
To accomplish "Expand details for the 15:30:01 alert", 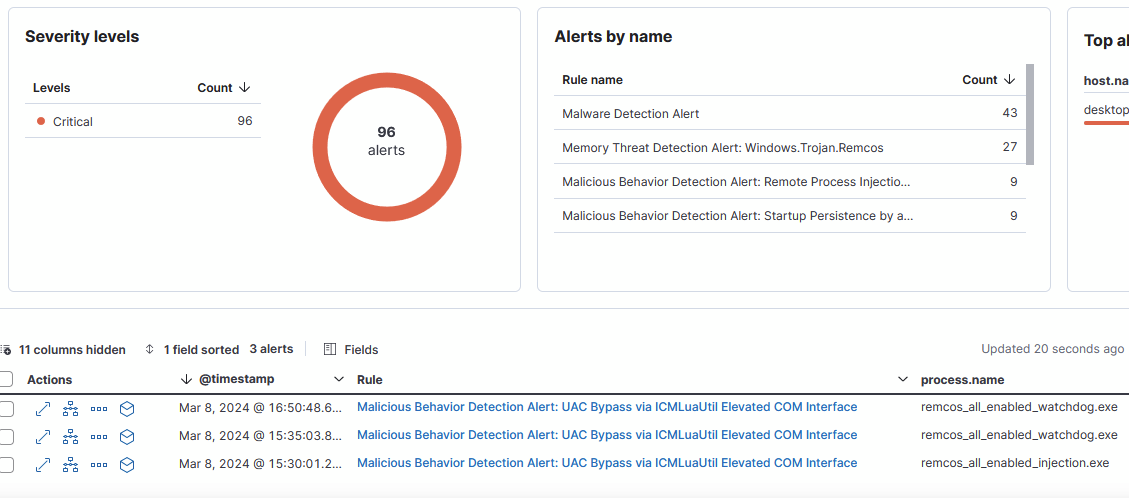I will (x=43, y=465).
